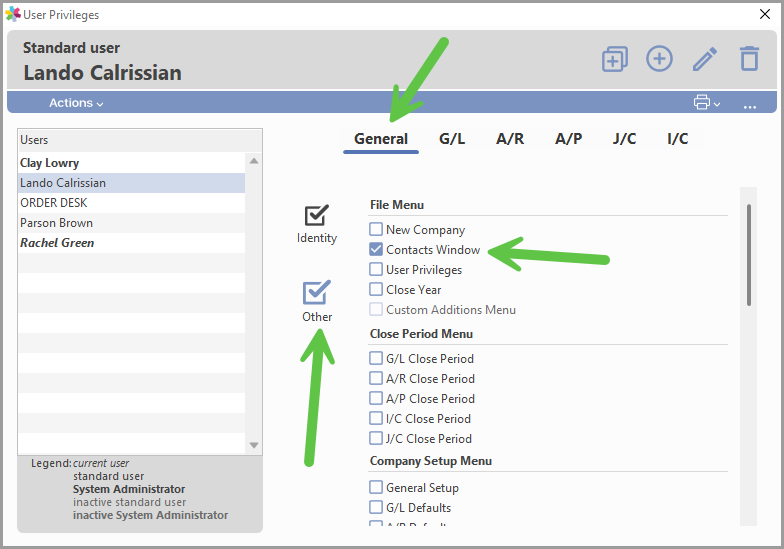This screenshot has width=784, height=549.
Task: Enable the General Setup checkbox
Action: tap(376, 488)
